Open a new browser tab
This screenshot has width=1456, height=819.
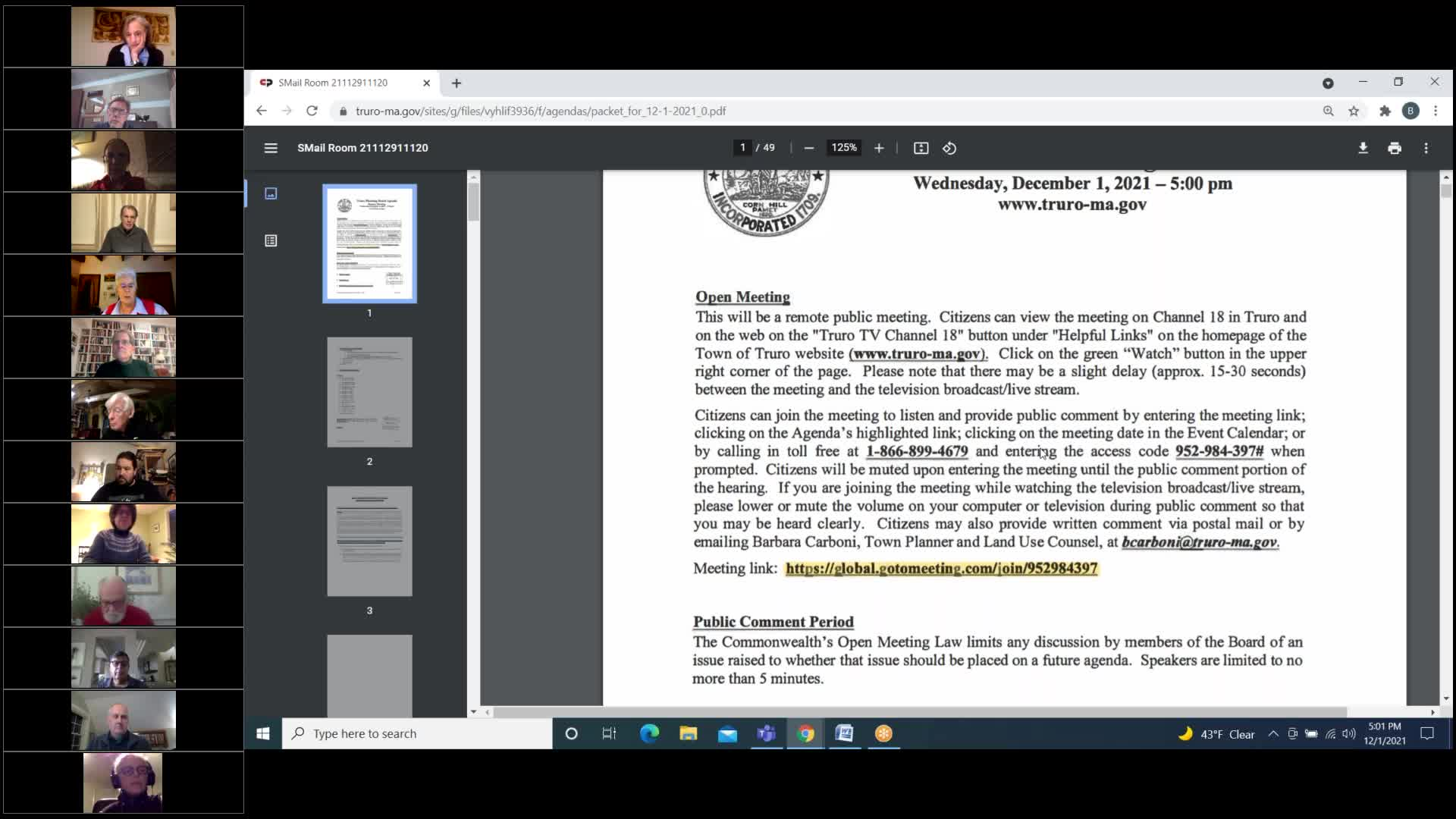click(456, 83)
